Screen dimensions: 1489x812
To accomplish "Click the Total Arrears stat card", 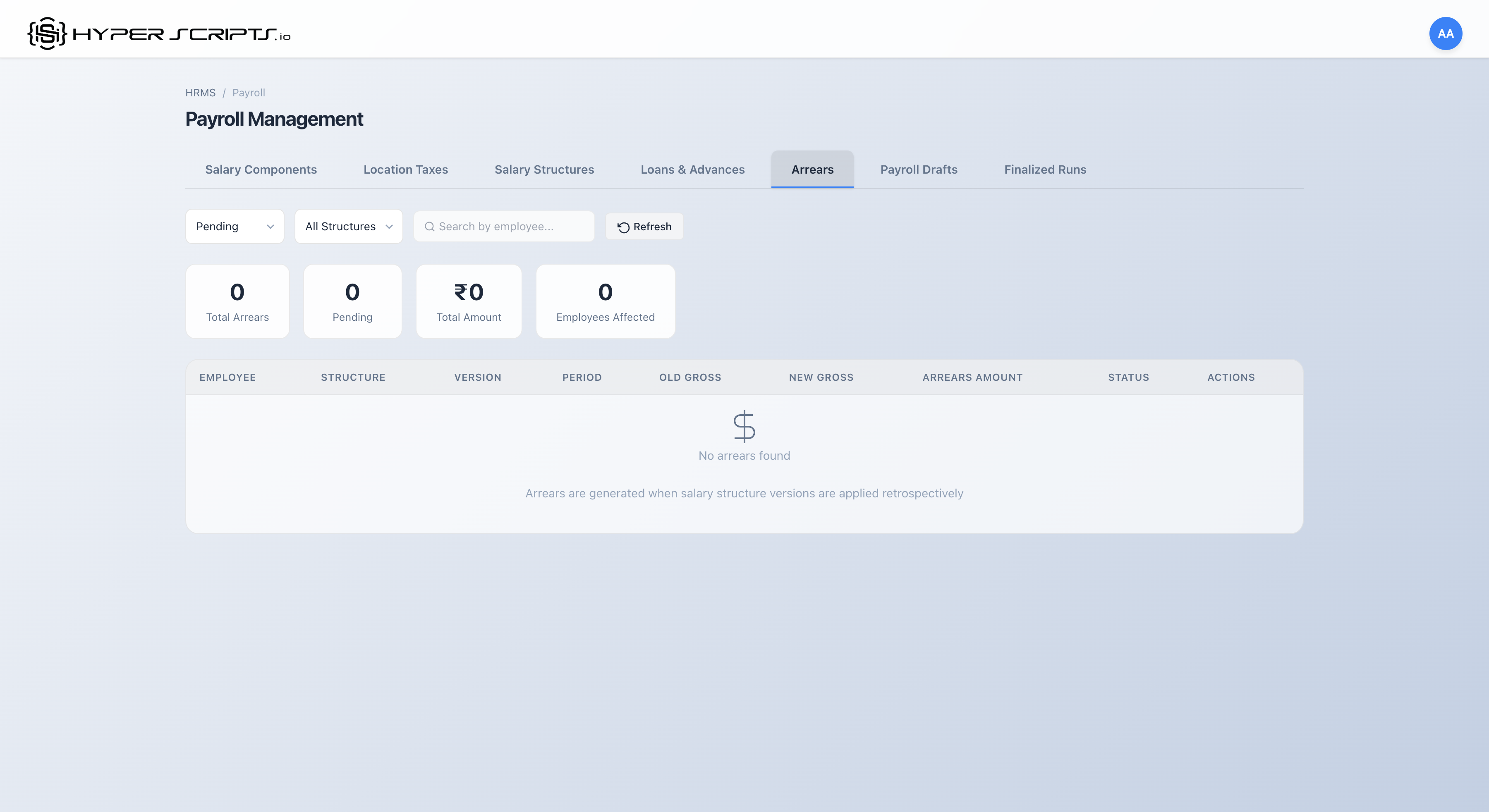I will point(237,302).
